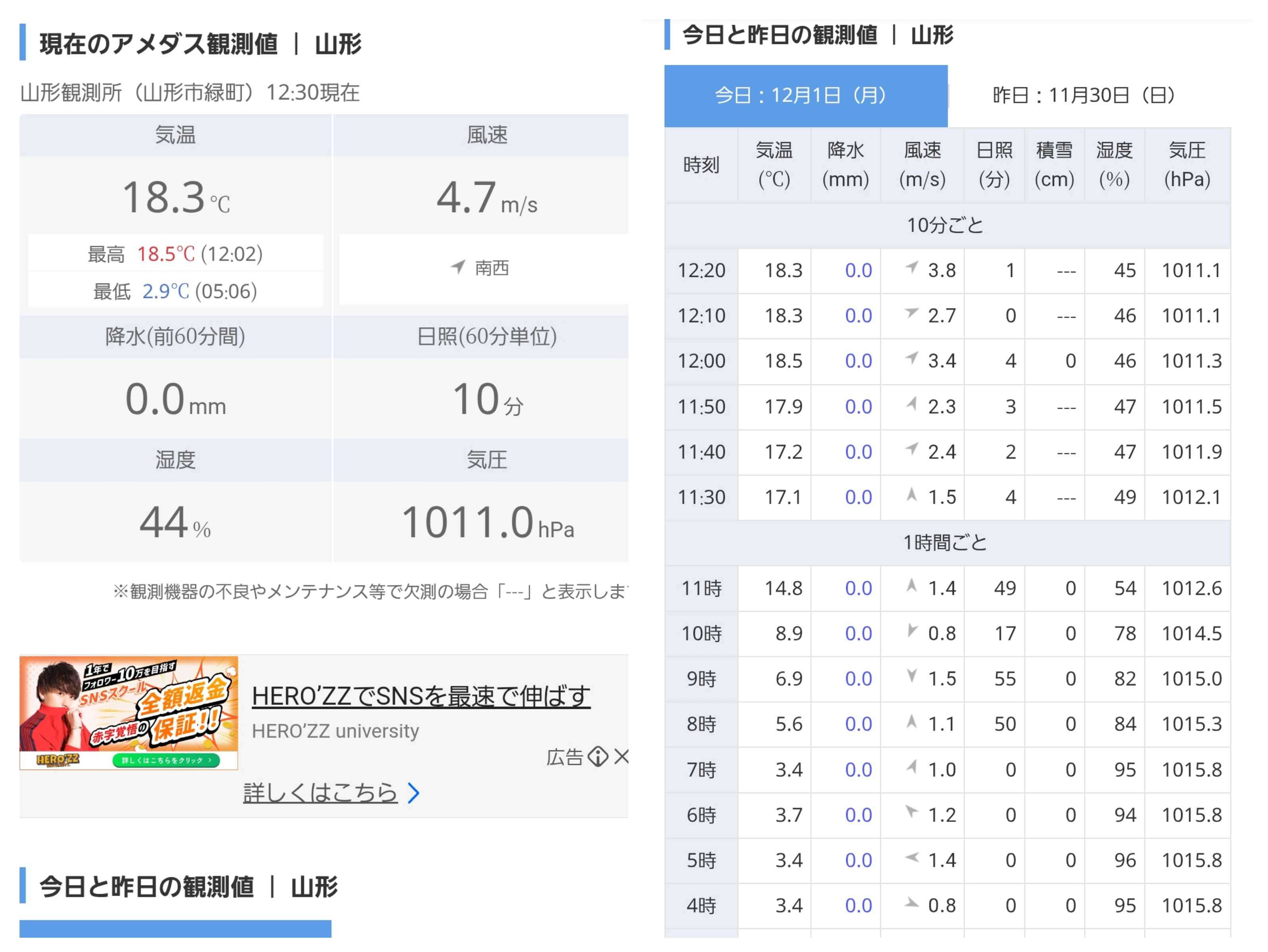Click the 12:00 row's 18.5 temperature cell

(x=783, y=361)
